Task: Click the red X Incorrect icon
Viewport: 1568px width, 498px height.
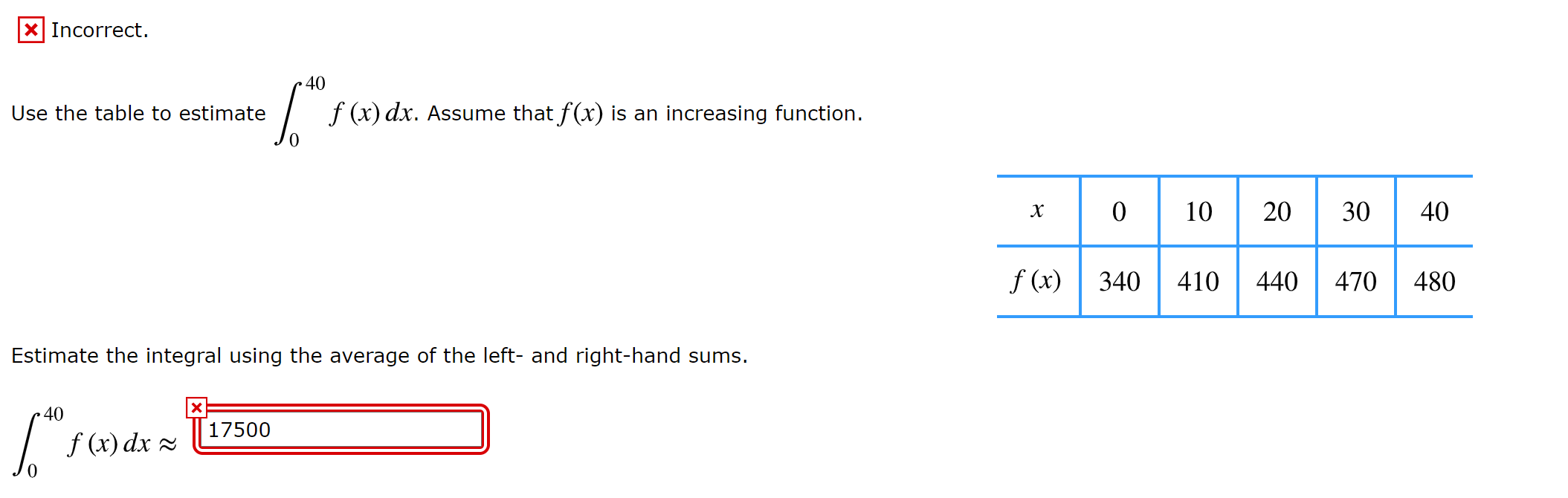Action: click(30, 30)
